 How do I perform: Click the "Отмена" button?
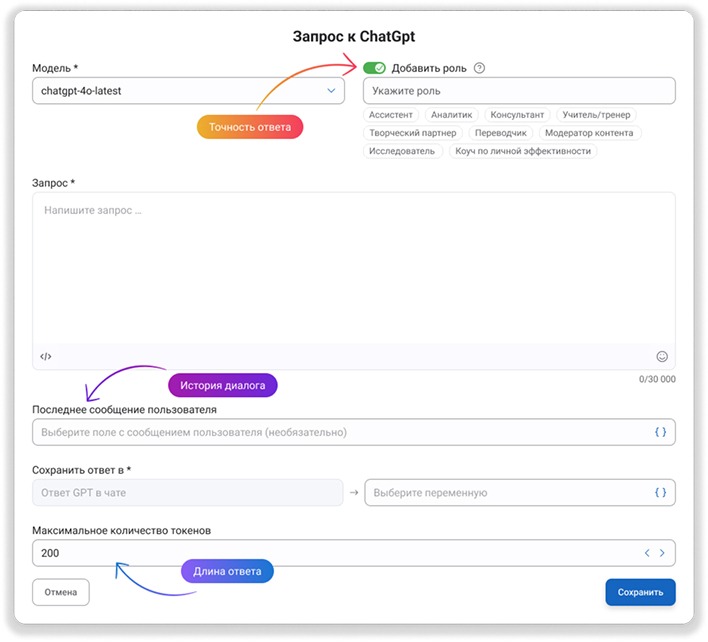tap(61, 592)
